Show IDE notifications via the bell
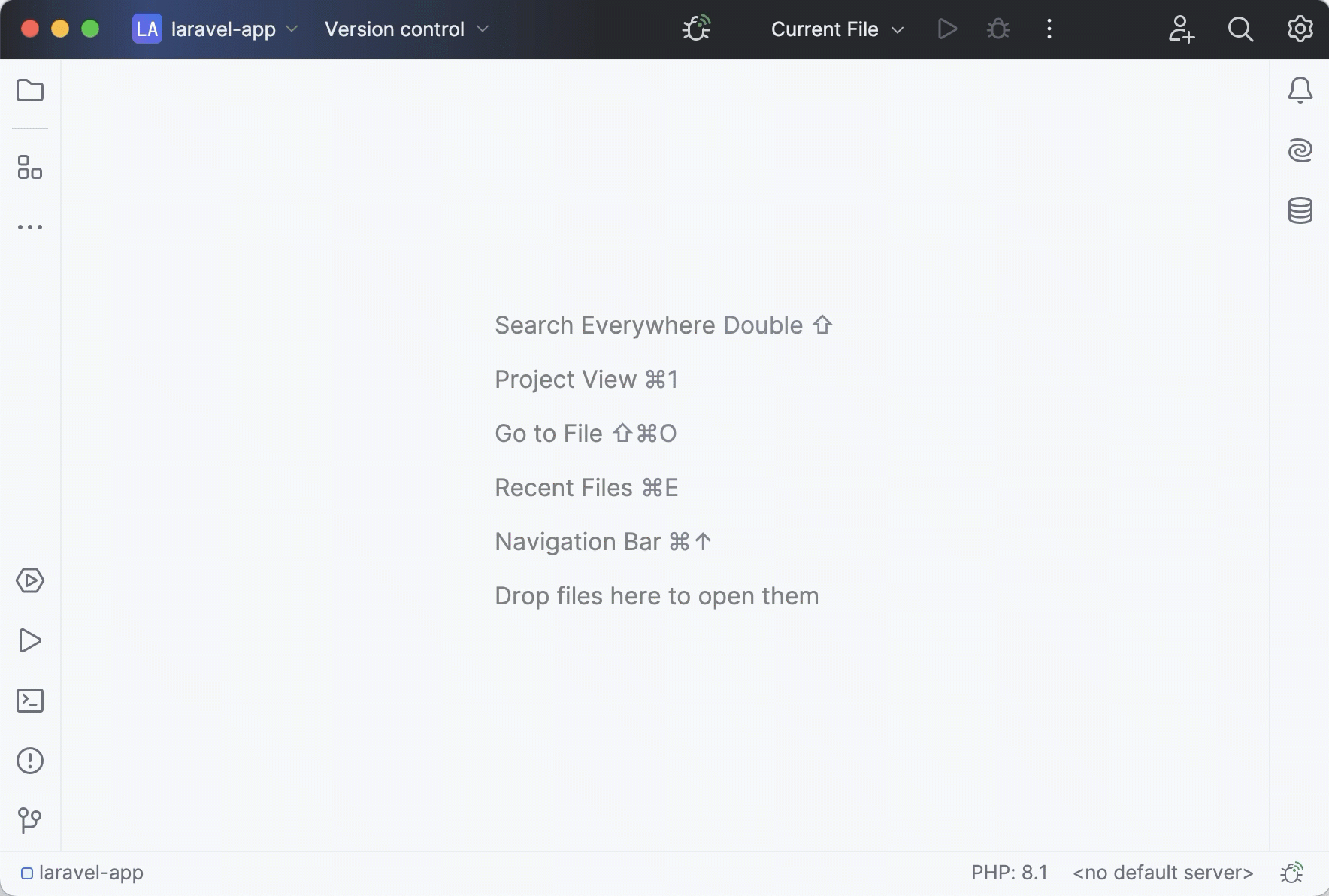 pos(1301,89)
